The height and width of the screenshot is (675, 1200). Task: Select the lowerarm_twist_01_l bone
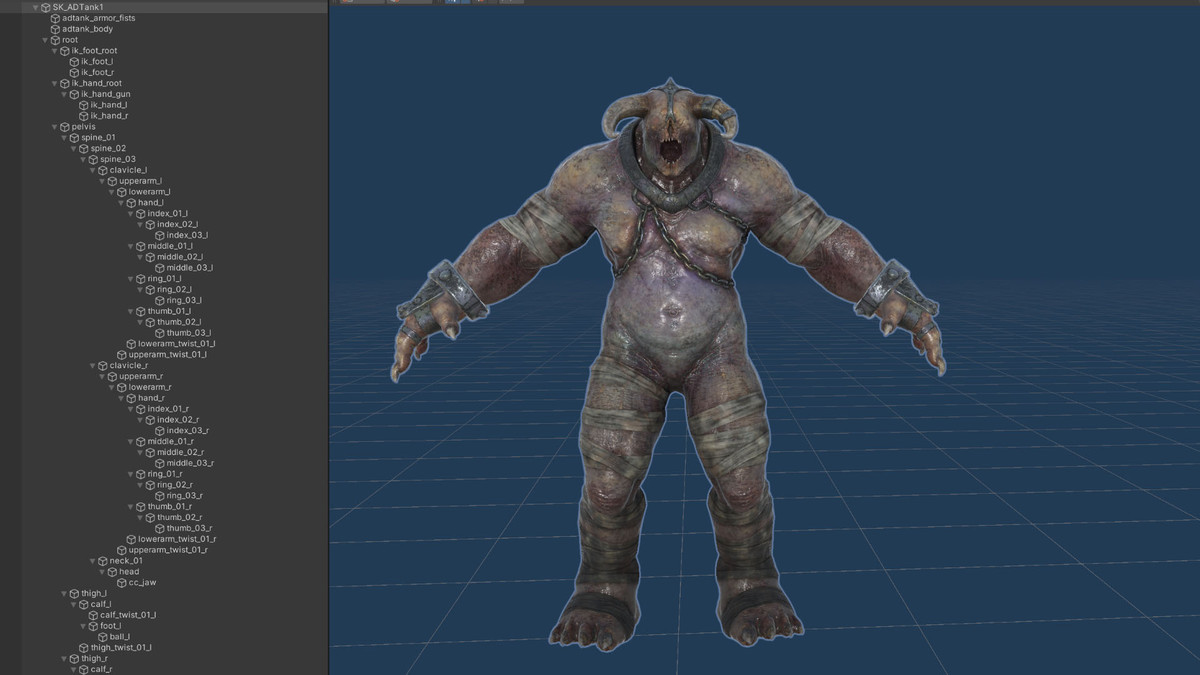coord(176,344)
